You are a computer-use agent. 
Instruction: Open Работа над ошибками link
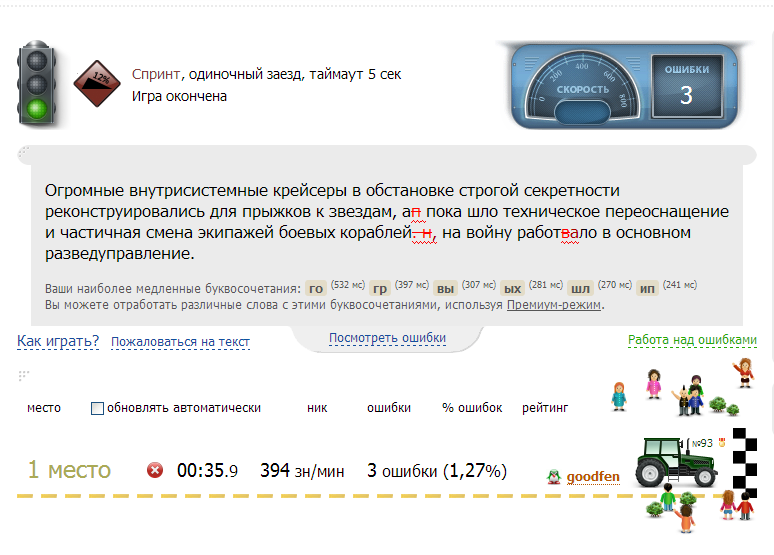tap(692, 340)
